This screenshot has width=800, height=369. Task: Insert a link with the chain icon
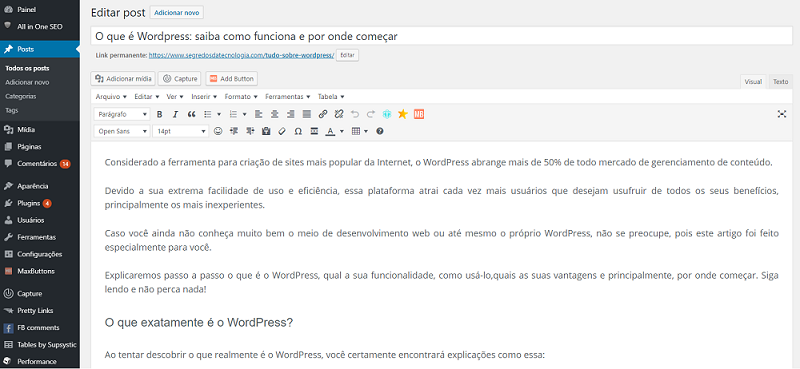[x=323, y=114]
